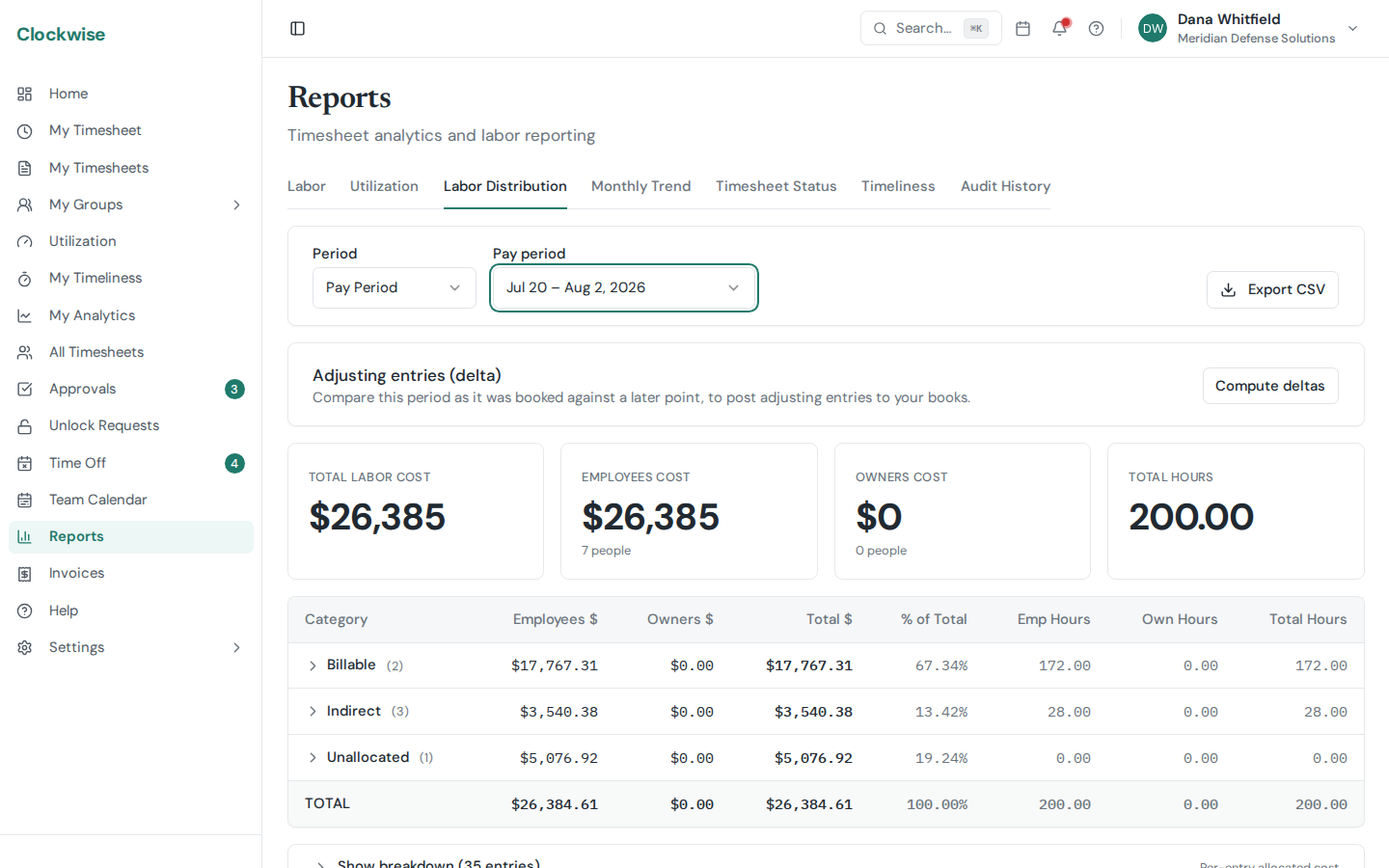The width and height of the screenshot is (1389, 868).
Task: Click the My Timesheets document icon
Action: [x=25, y=168]
